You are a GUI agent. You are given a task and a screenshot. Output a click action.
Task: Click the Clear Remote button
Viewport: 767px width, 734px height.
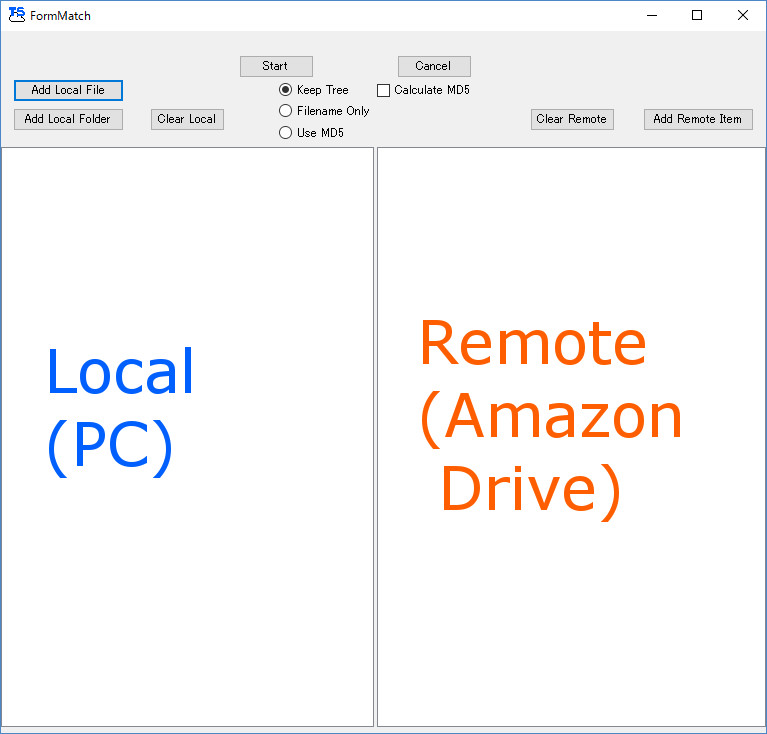[x=571, y=119]
